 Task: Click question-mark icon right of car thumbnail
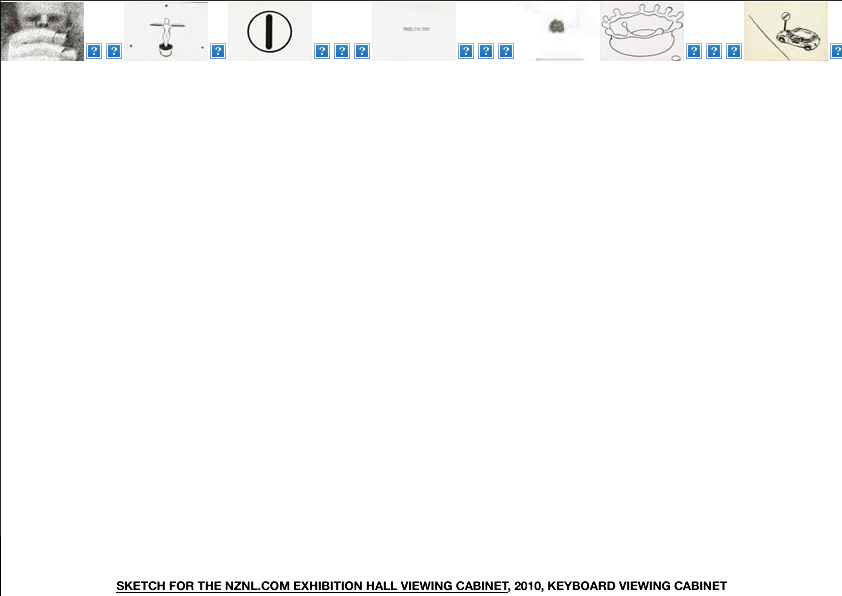pos(836,51)
